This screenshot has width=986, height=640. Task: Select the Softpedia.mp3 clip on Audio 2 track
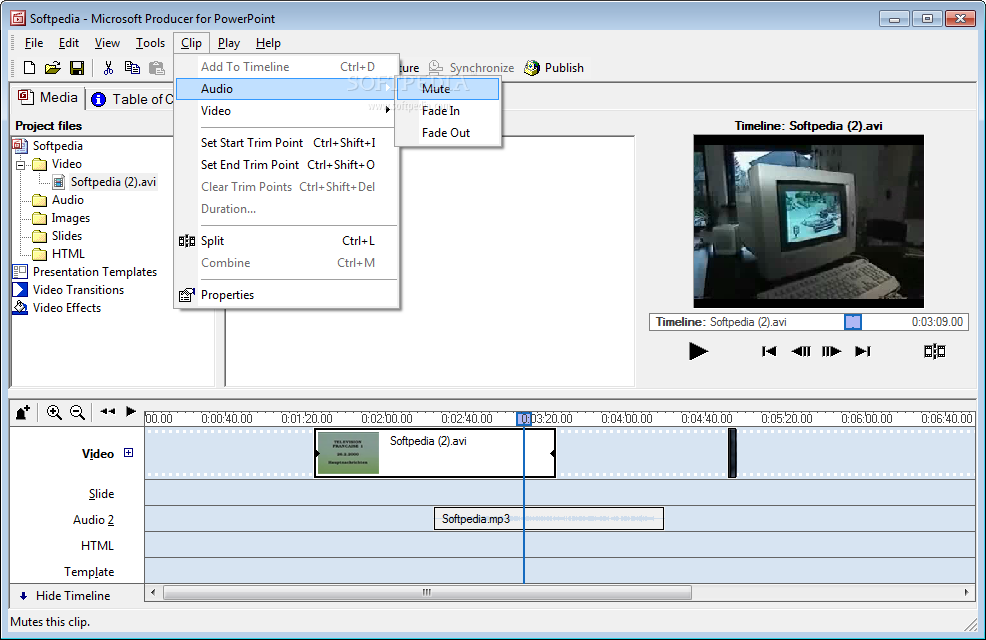point(548,519)
